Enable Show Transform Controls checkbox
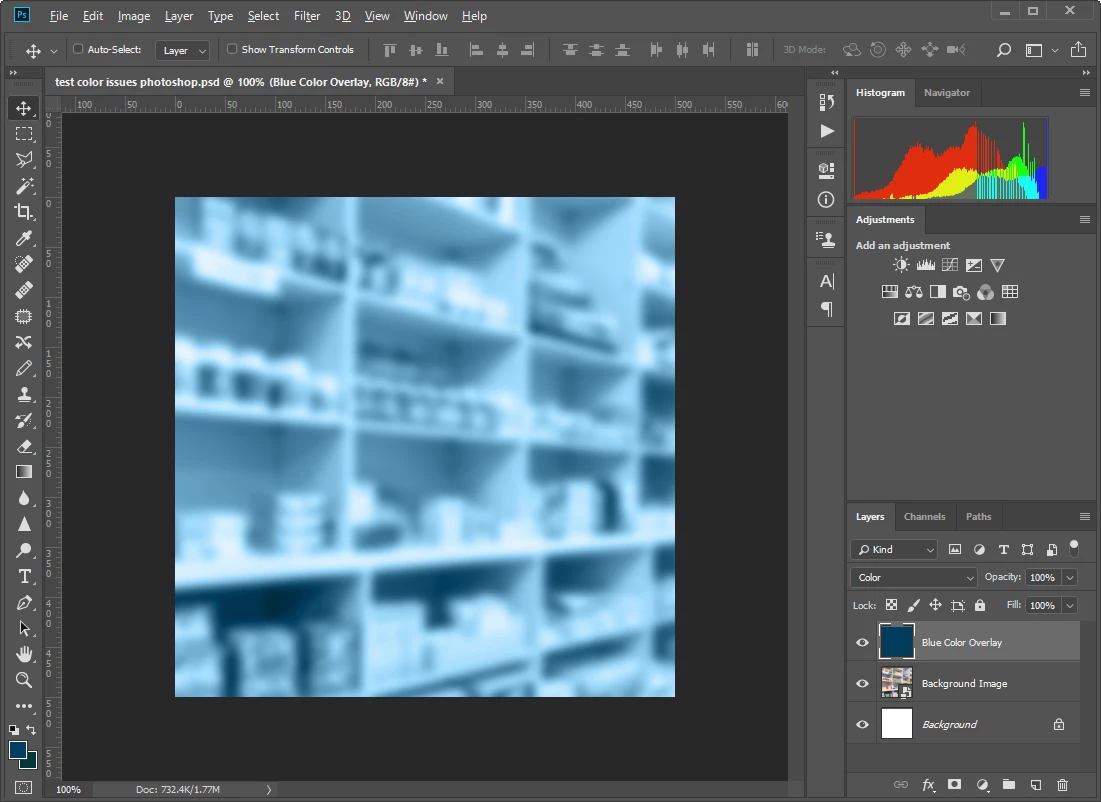Screen dimensions: 1101x802 click(x=232, y=49)
